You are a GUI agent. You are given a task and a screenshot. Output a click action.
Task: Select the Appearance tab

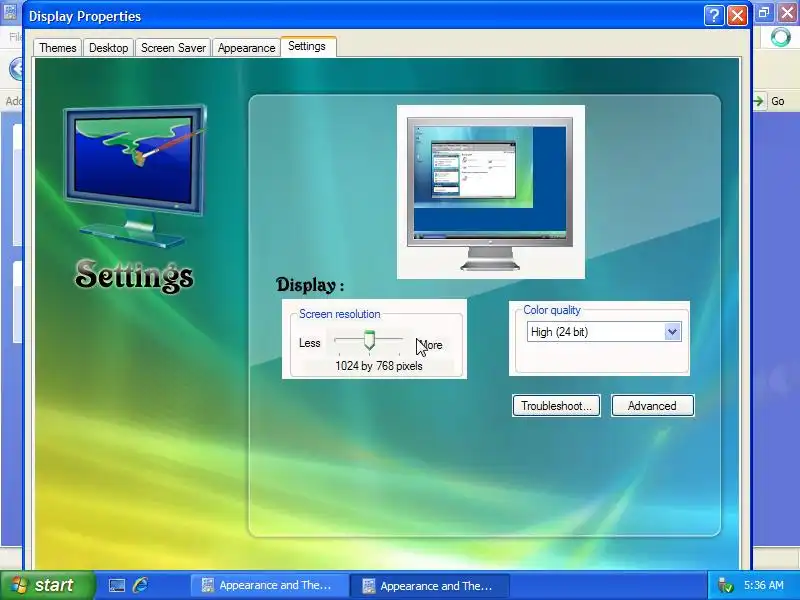[246, 47]
